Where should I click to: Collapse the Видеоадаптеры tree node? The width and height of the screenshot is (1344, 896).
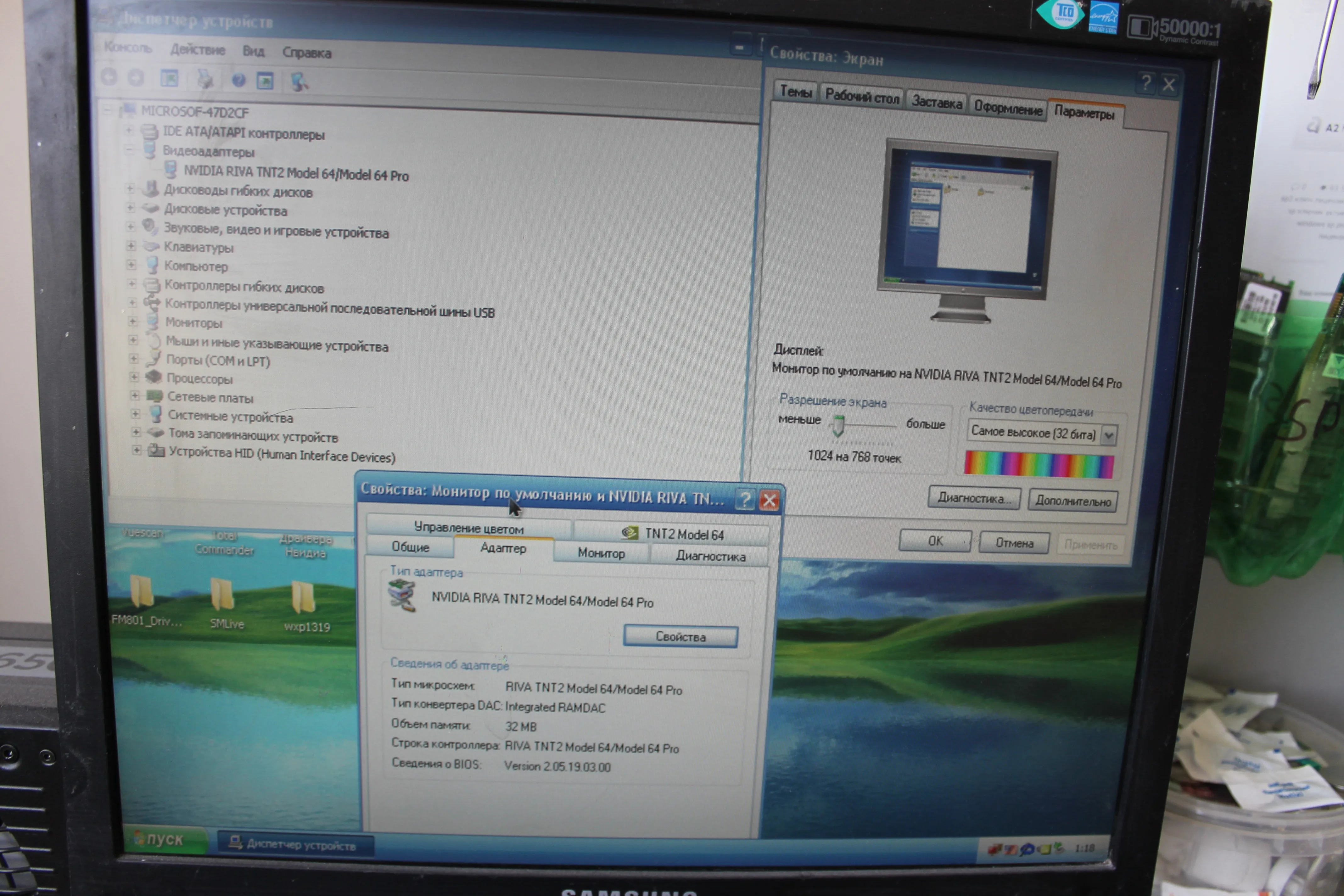click(129, 150)
